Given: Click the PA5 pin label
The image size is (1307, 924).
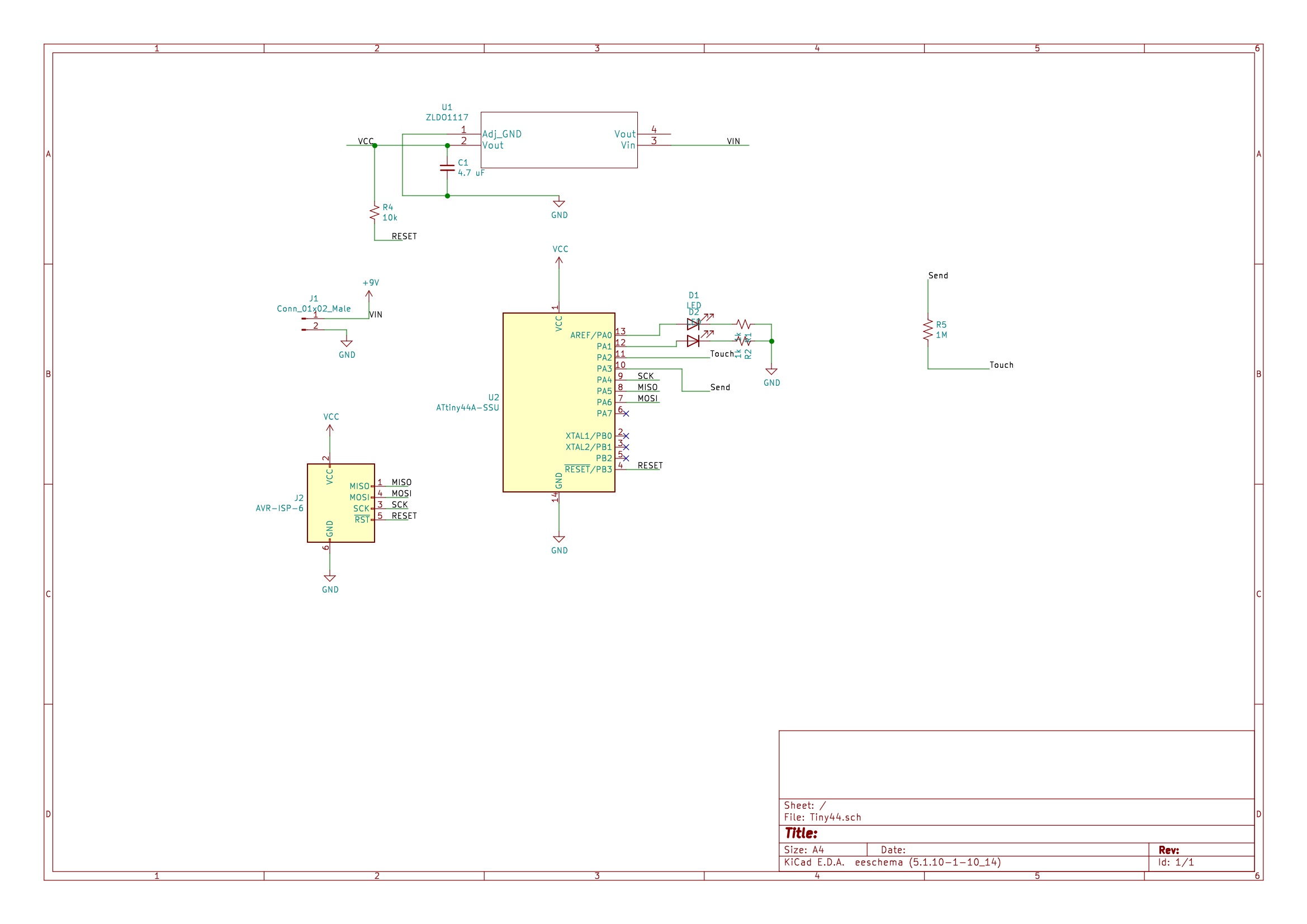Looking at the screenshot, I should click(x=604, y=391).
